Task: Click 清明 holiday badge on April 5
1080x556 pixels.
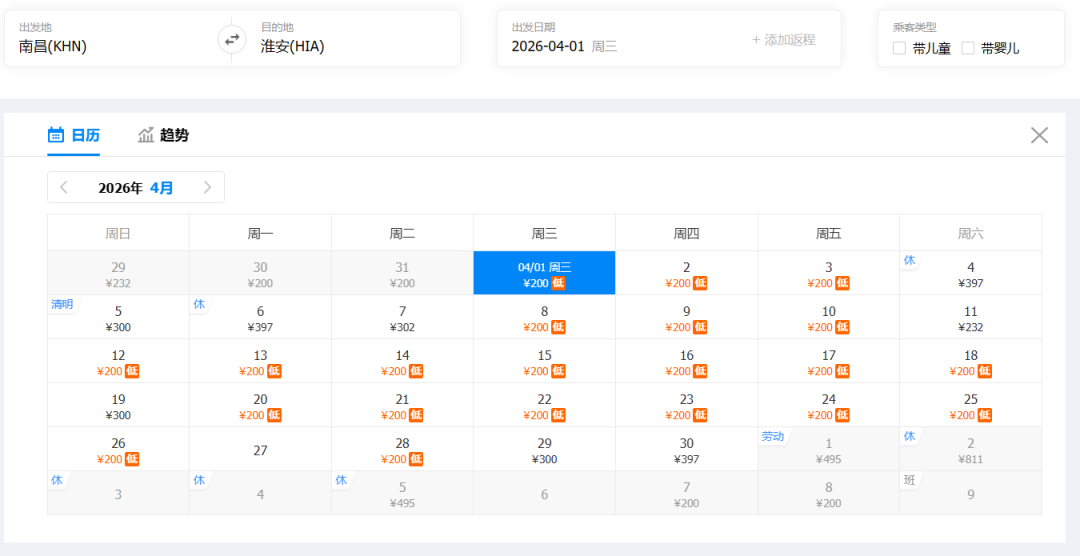Action: pyautogui.click(x=62, y=304)
